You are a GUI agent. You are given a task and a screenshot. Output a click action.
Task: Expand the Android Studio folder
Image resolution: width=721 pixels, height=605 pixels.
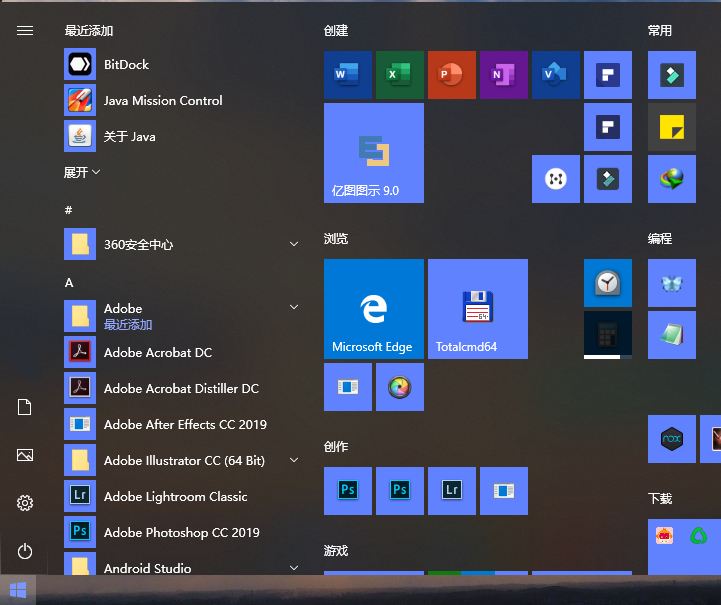(x=294, y=568)
